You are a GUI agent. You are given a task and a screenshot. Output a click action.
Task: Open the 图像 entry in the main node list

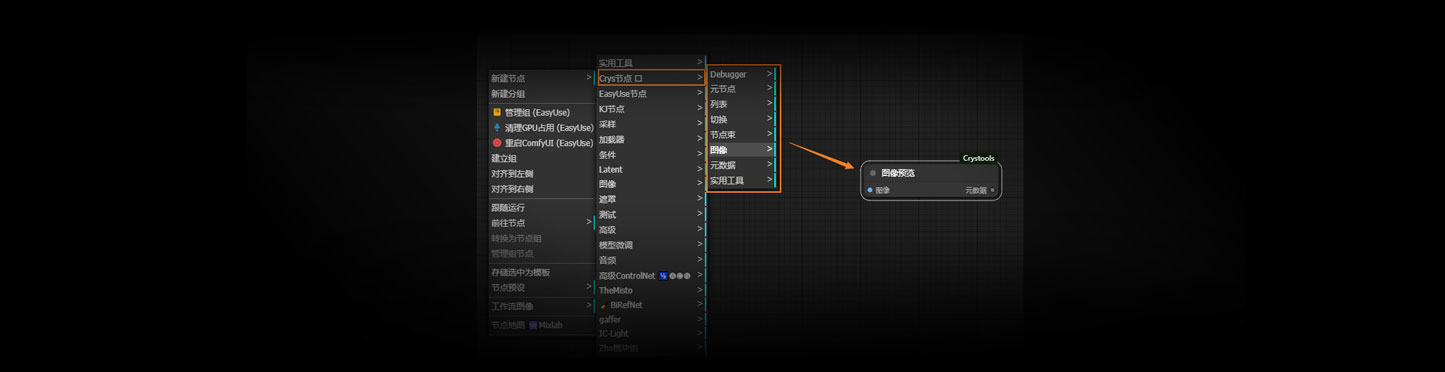[651, 184]
